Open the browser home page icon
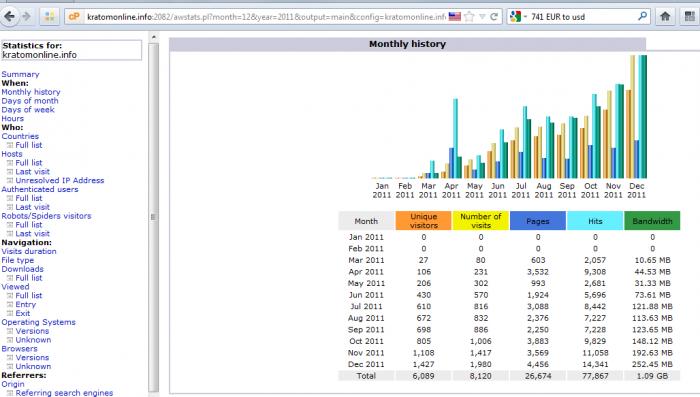 click(665, 17)
